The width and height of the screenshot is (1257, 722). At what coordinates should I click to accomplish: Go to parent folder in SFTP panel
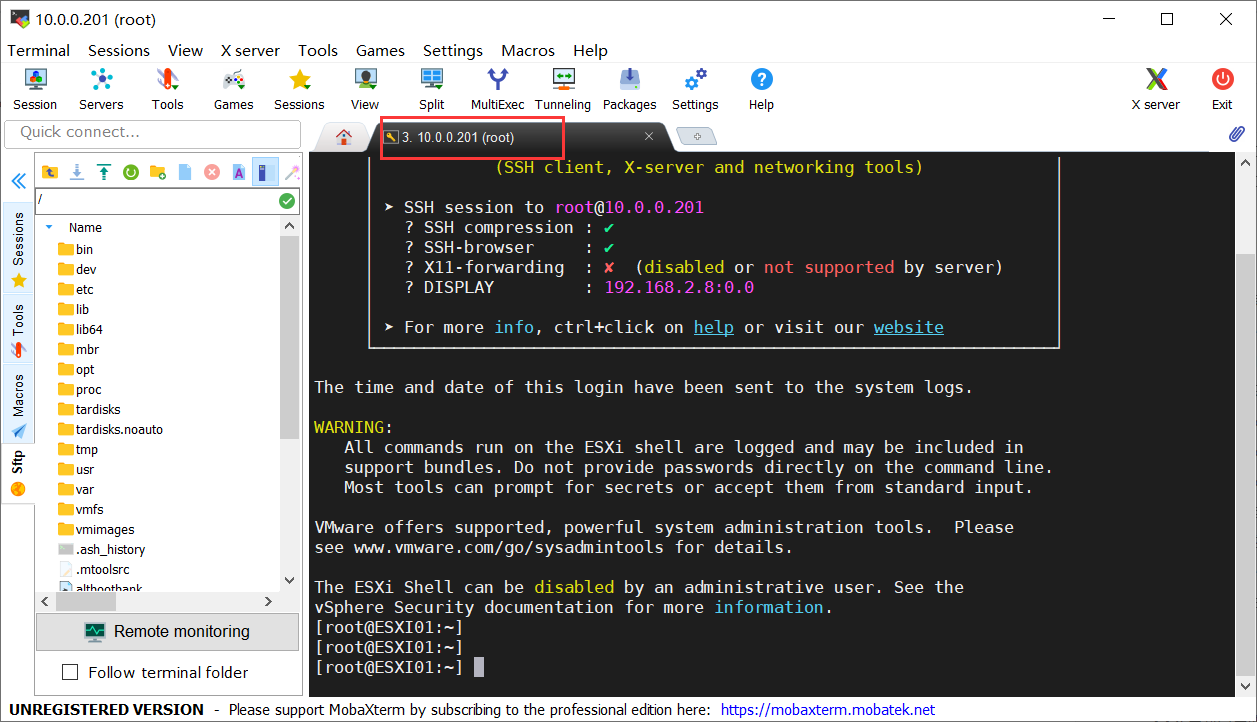pyautogui.click(x=50, y=172)
